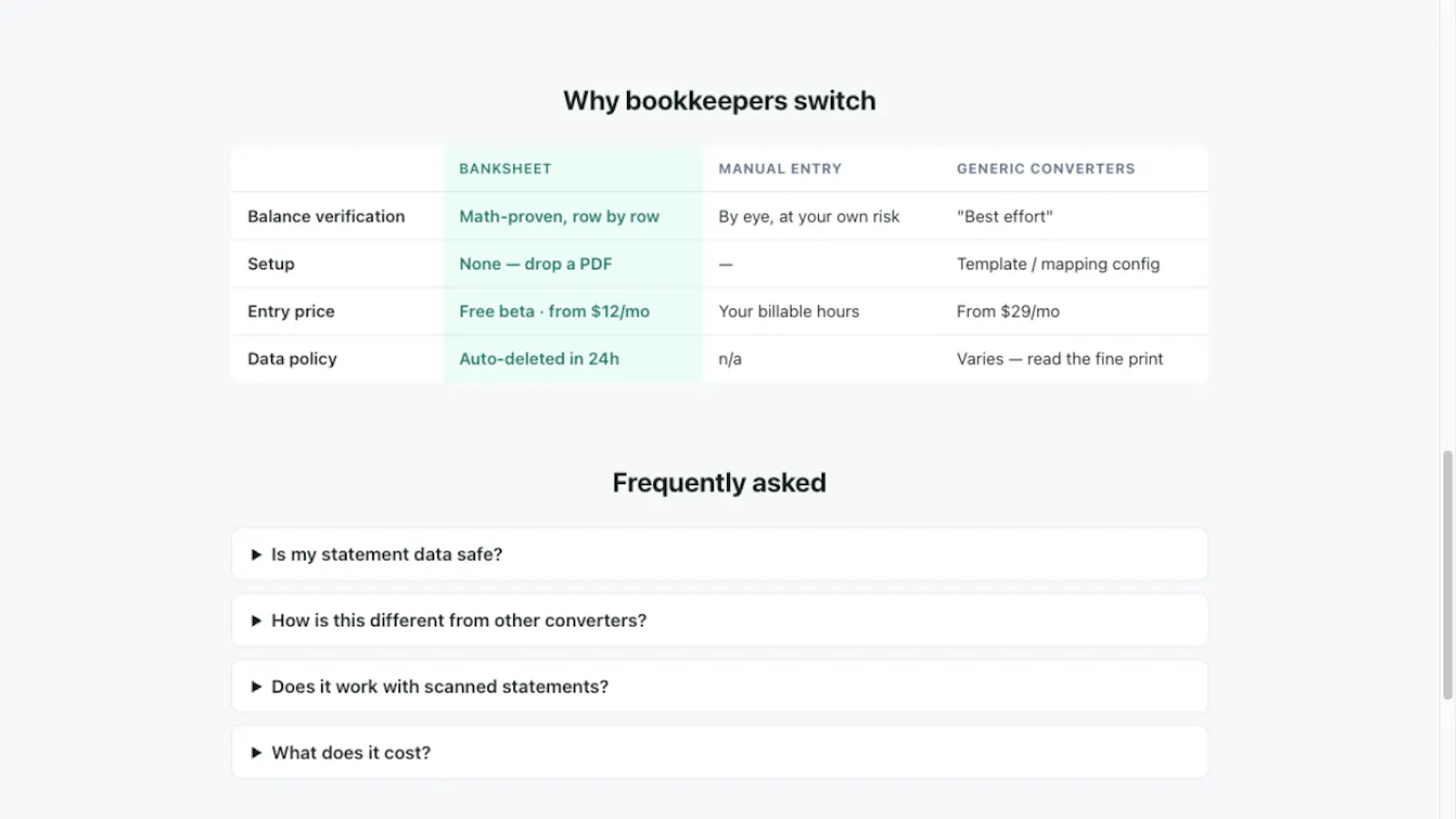Click the 'n/a' cell under Manual Entry
The image size is (1456, 819).
[822, 359]
